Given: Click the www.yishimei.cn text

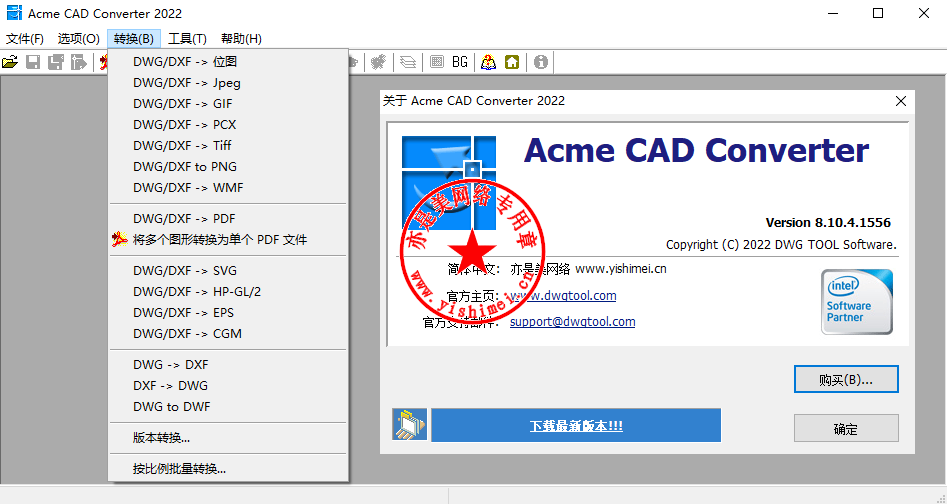Looking at the screenshot, I should tap(621, 269).
